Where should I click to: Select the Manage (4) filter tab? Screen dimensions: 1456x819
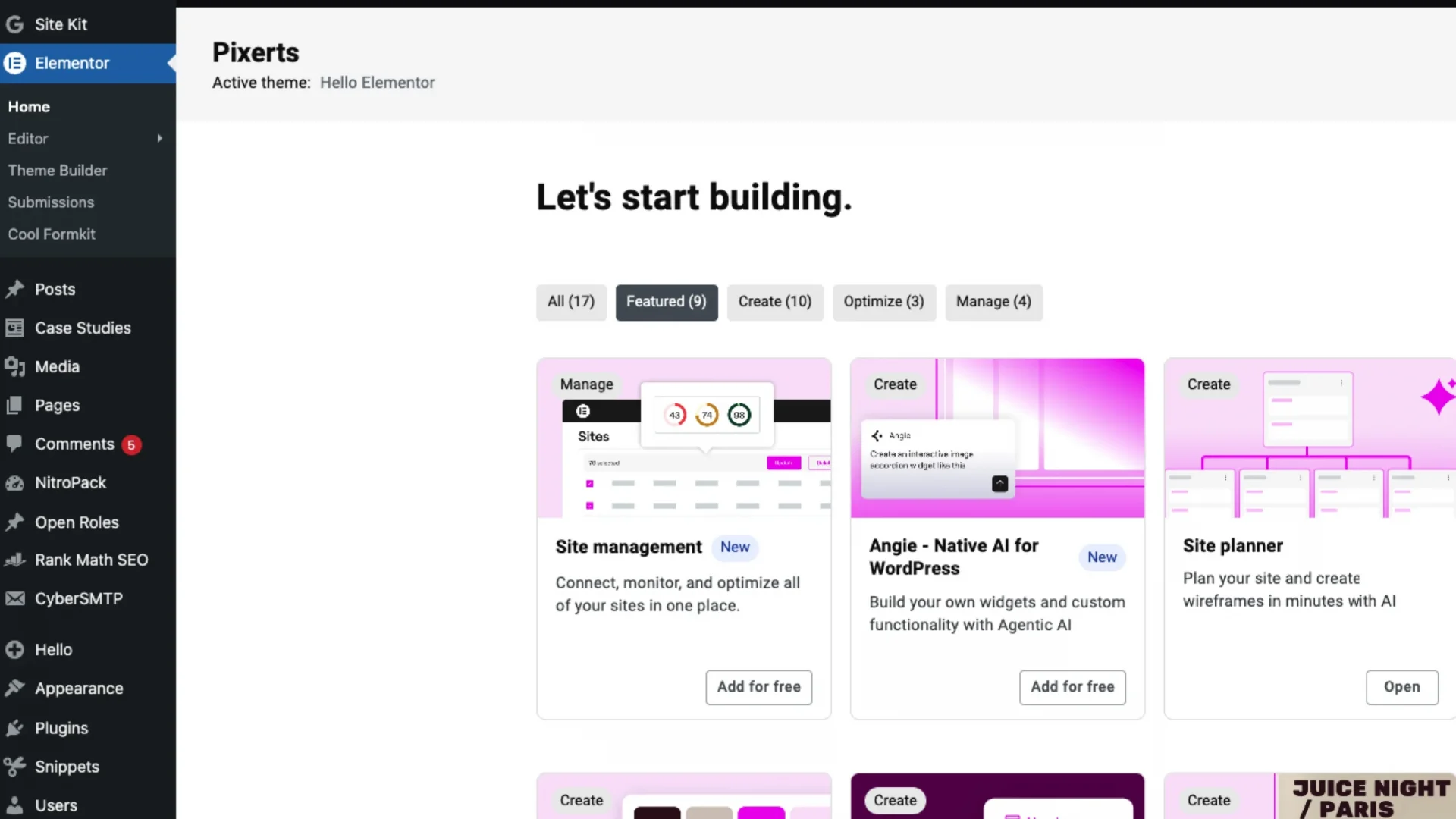(x=993, y=302)
